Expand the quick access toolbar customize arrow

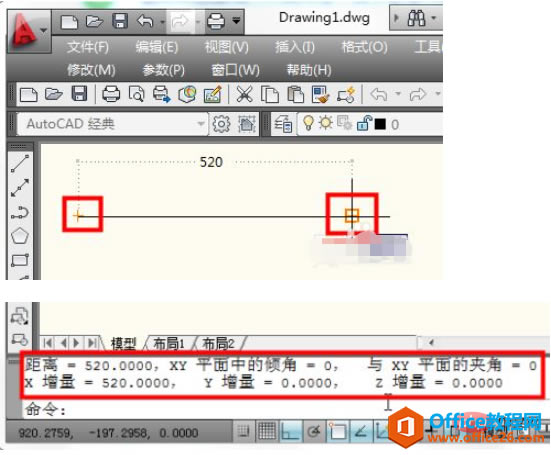tap(236, 20)
